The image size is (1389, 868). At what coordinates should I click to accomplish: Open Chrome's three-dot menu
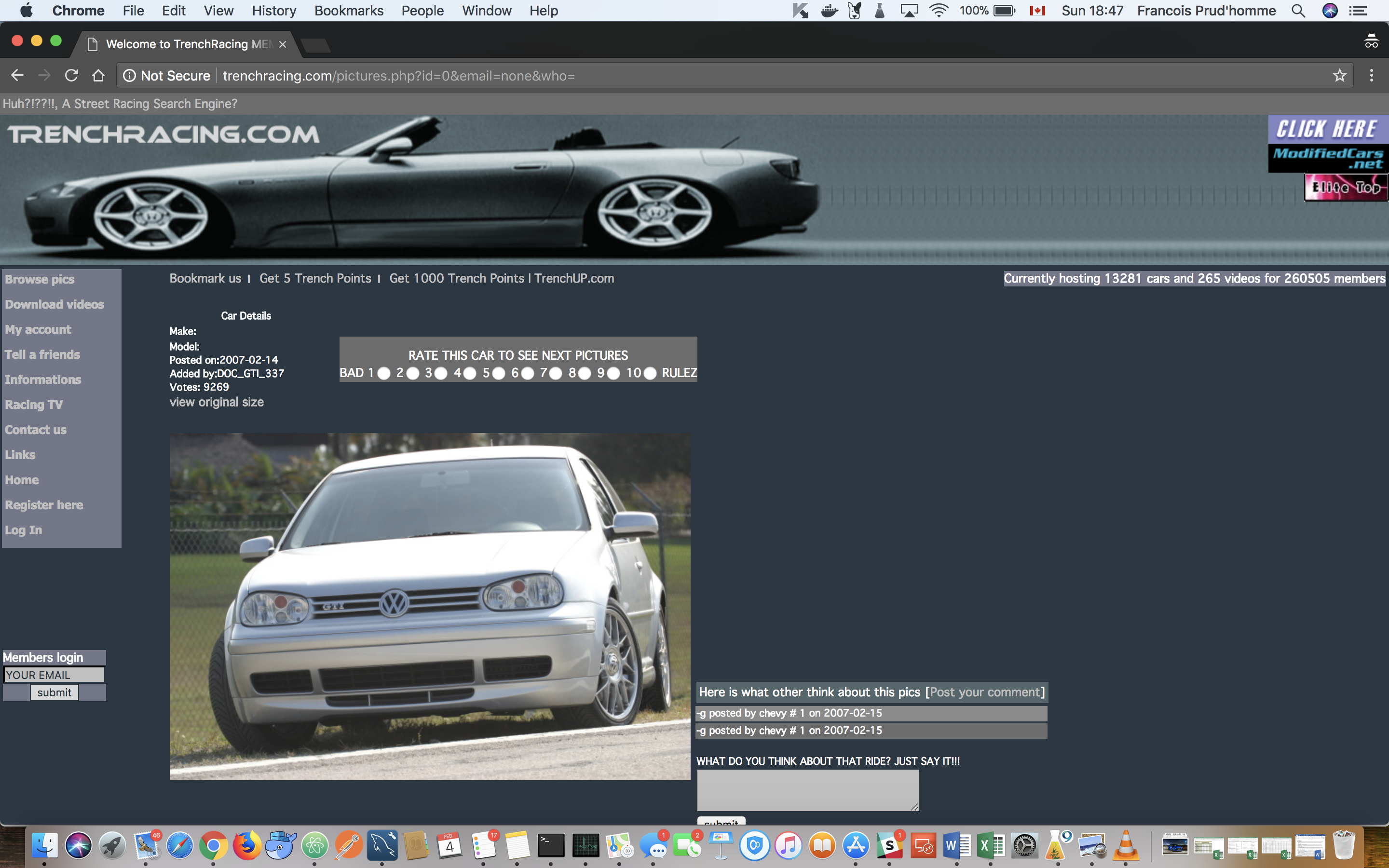1371,75
